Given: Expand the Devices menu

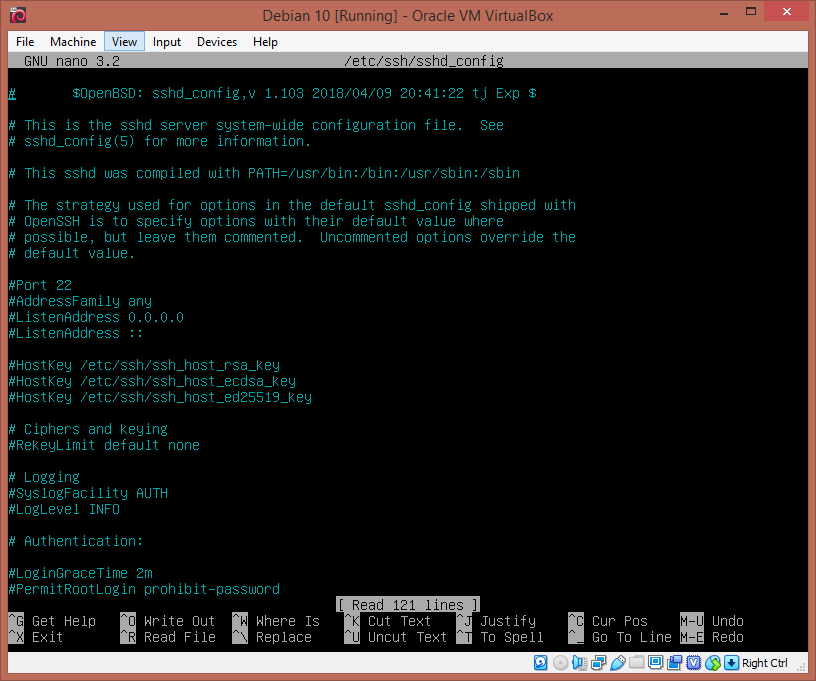Looking at the screenshot, I should coord(217,42).
